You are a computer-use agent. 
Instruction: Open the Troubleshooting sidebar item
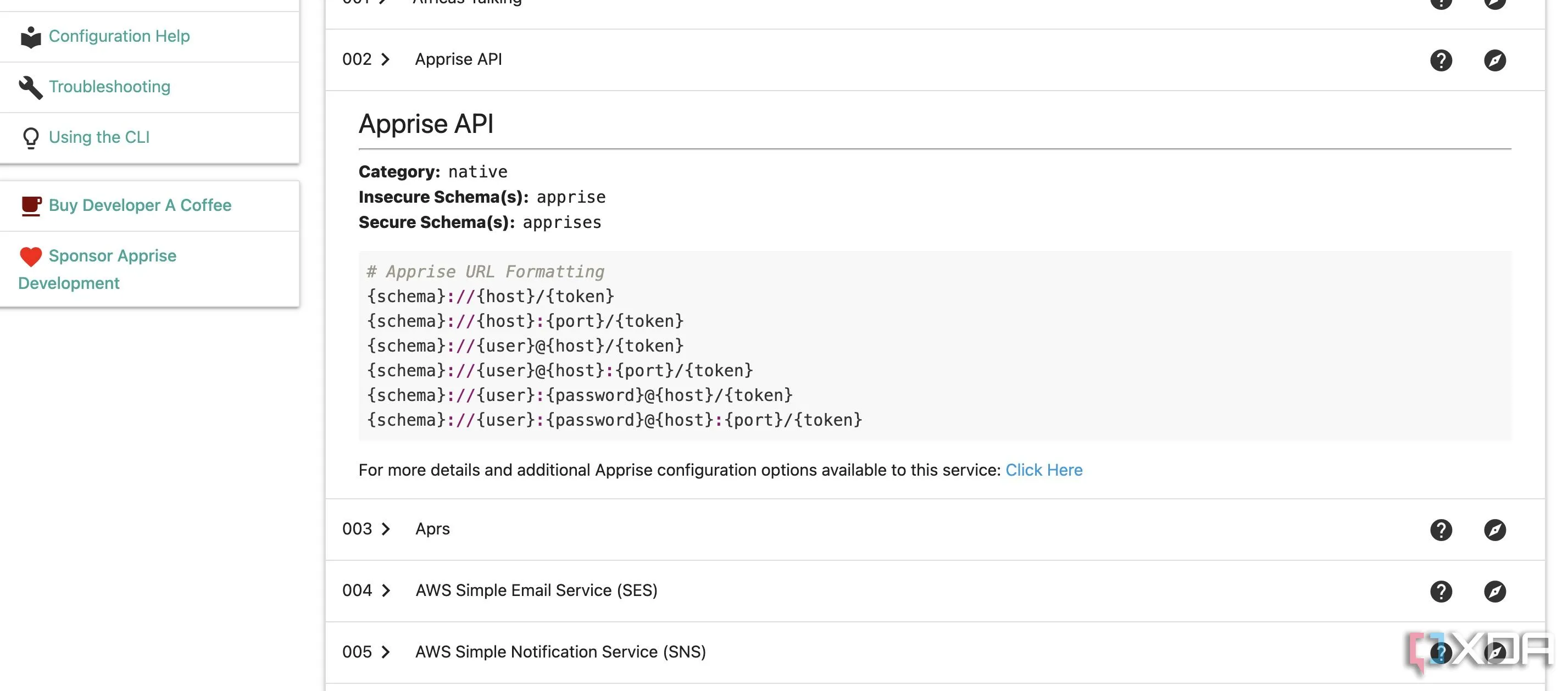coord(109,86)
